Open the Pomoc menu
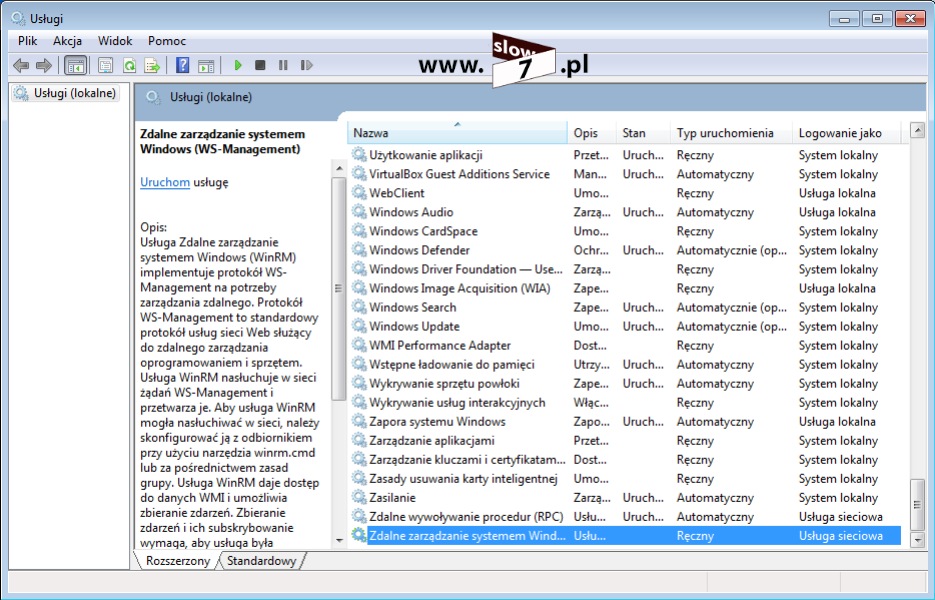The image size is (935, 600). [x=167, y=41]
